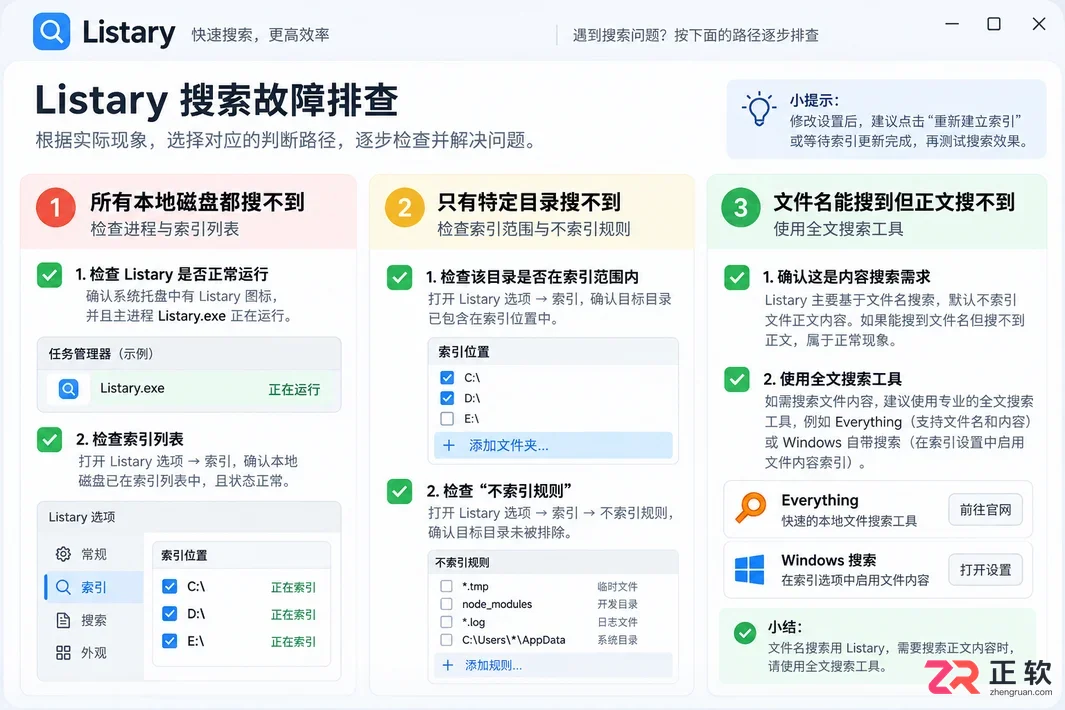
Task: Select the 索引 settings tab
Action: [x=94, y=587]
